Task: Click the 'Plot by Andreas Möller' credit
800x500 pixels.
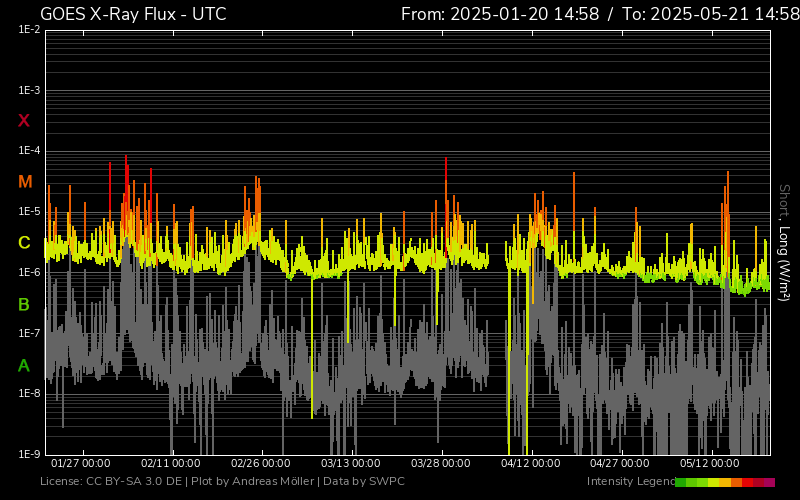Action: (253, 481)
